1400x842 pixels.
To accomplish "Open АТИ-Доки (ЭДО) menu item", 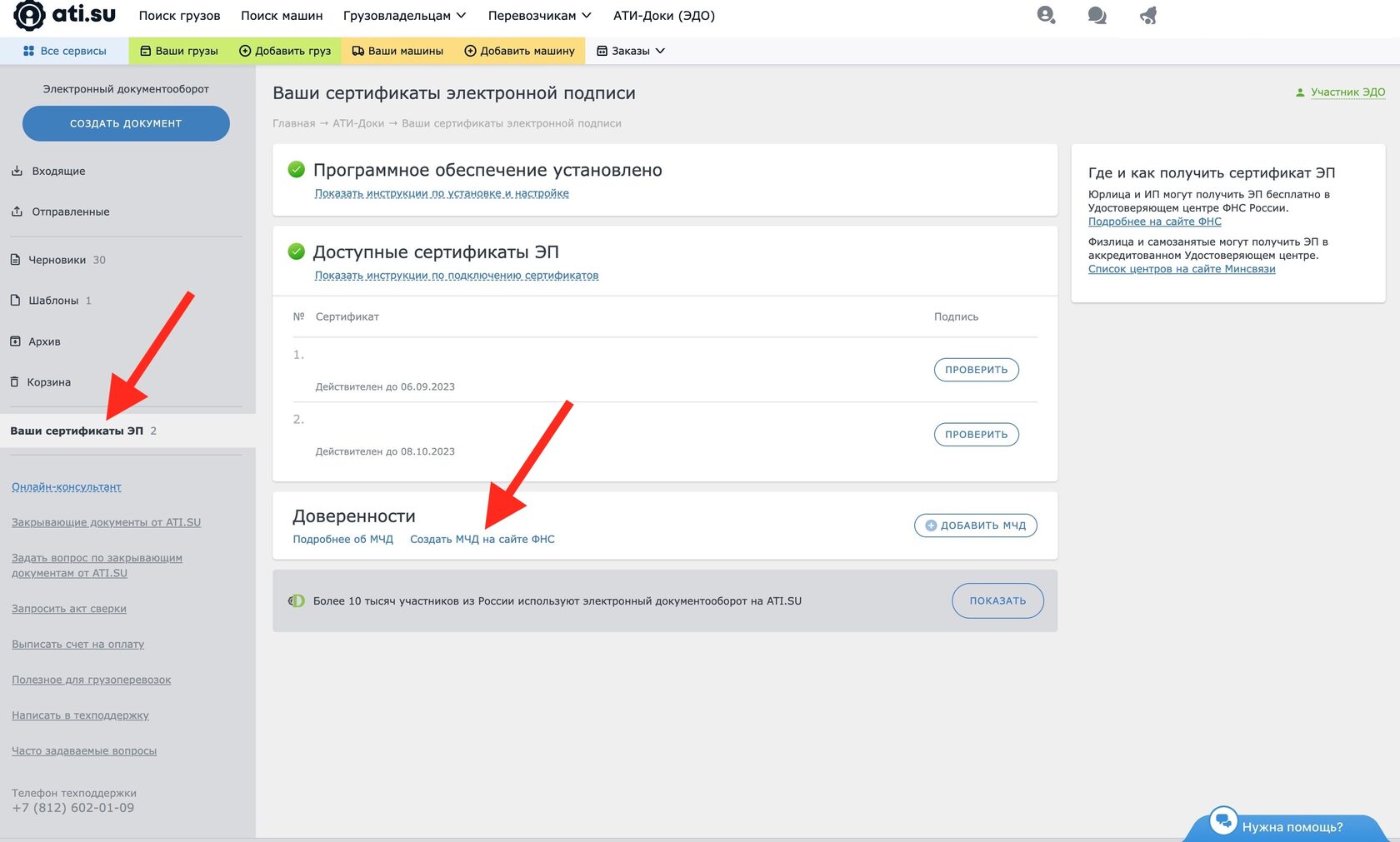I will tap(664, 15).
